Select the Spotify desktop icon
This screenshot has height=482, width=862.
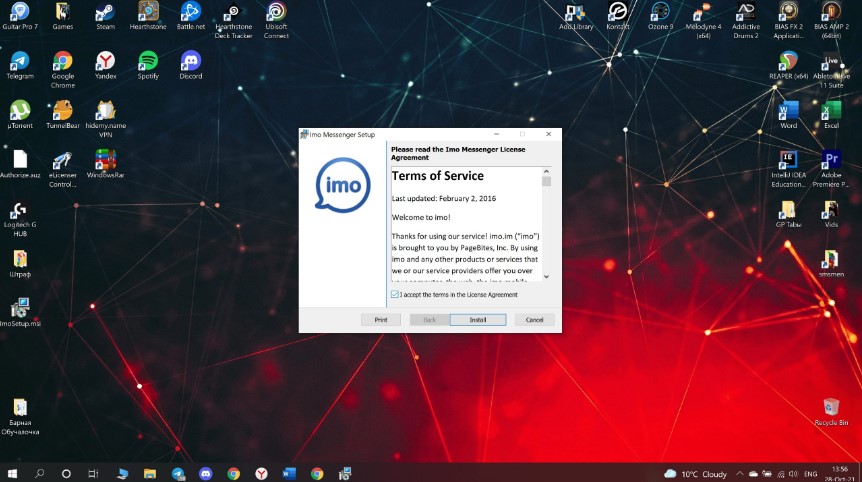[x=148, y=65]
